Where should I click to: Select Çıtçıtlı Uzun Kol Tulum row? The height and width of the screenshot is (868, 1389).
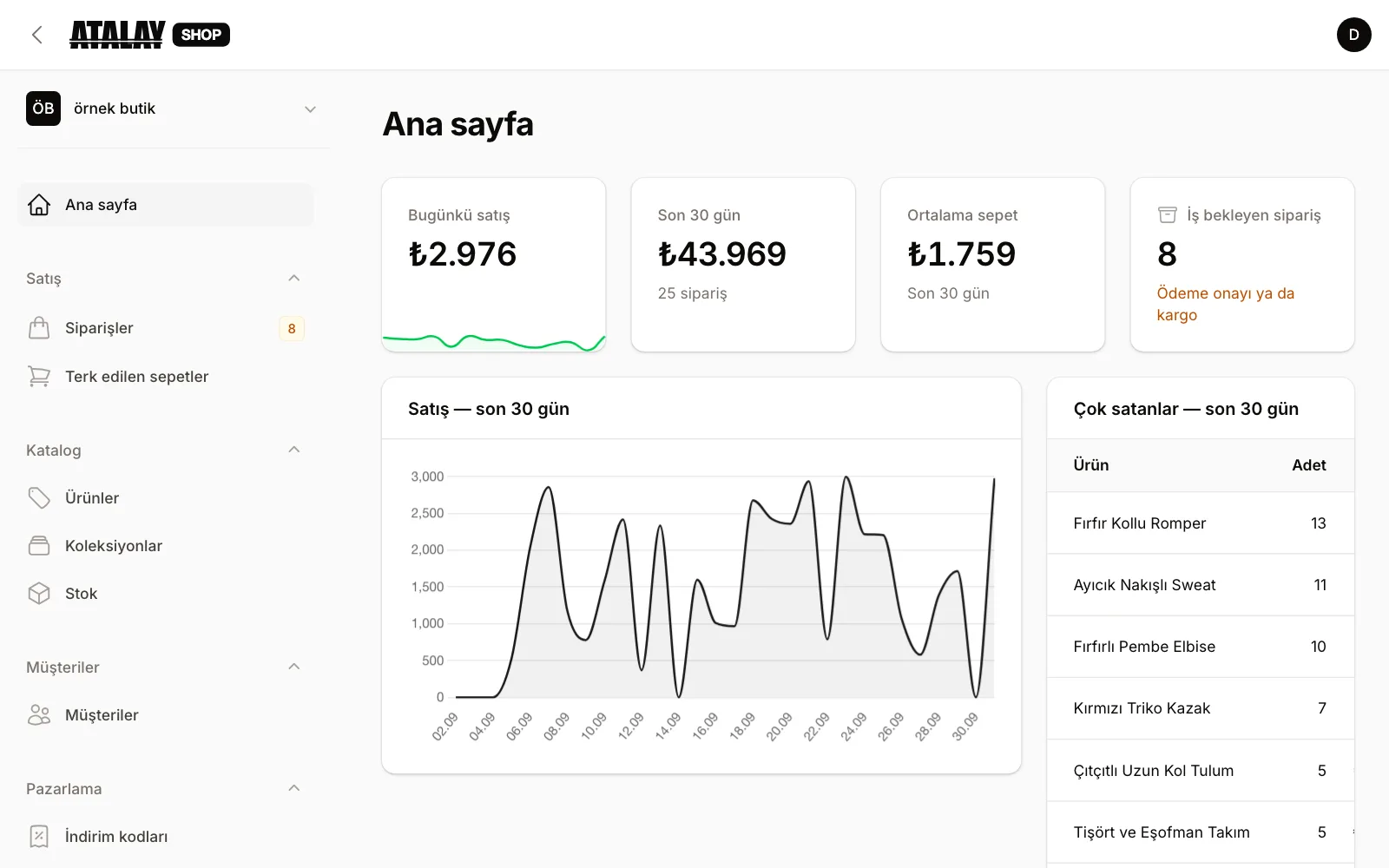1201,771
